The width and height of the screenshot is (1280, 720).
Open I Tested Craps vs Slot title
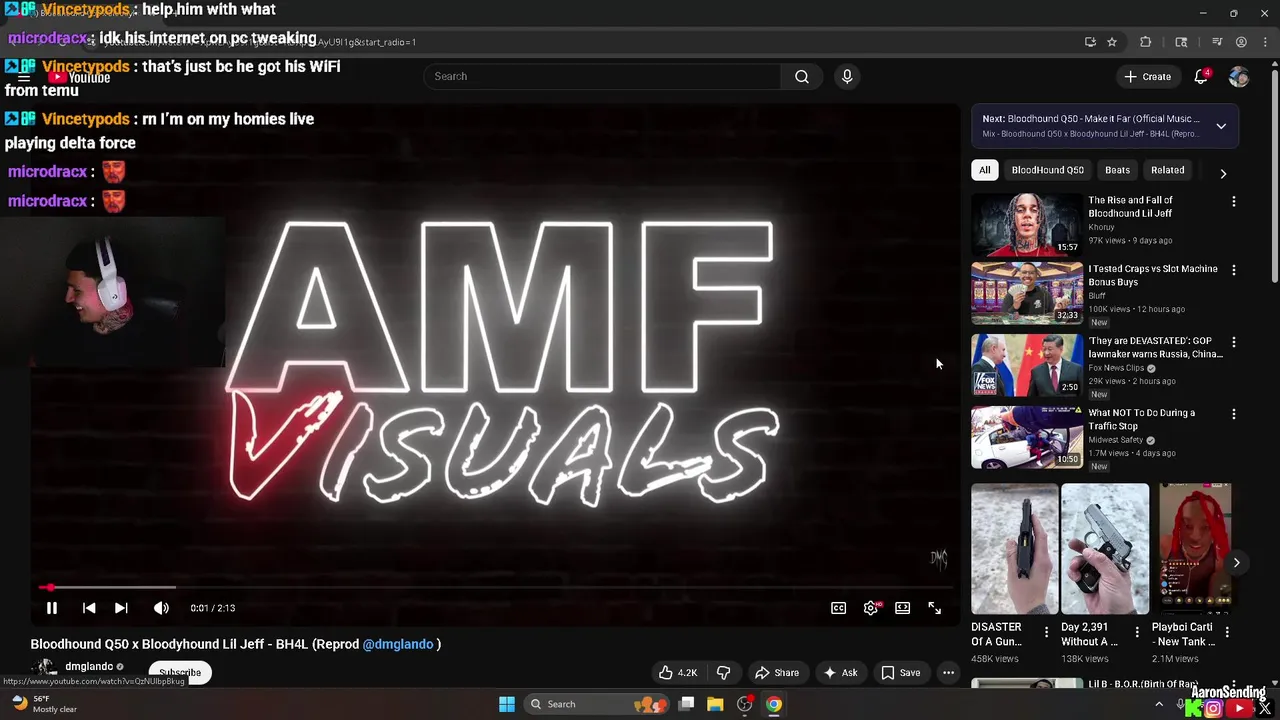(1152, 275)
